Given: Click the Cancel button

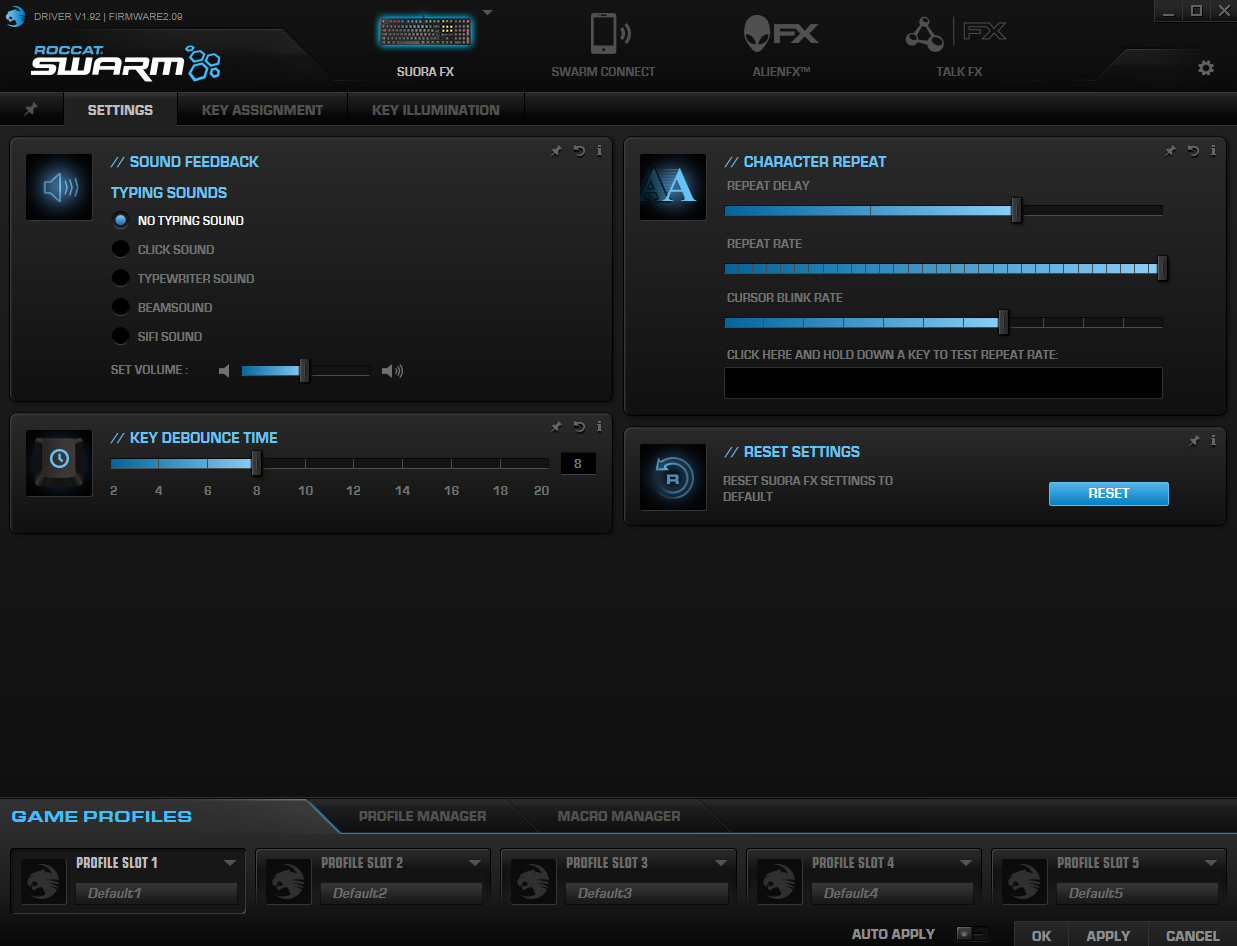Looking at the screenshot, I should [x=1192, y=935].
